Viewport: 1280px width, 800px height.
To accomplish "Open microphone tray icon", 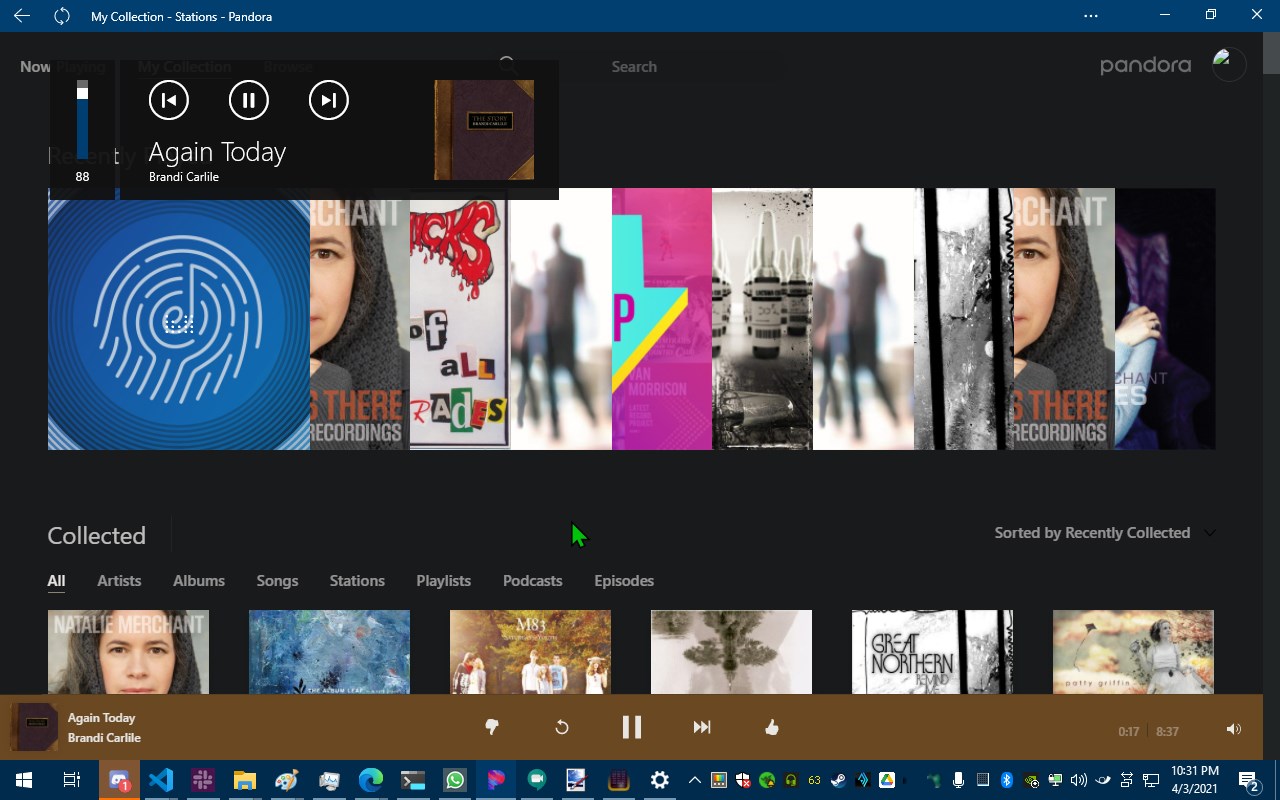I will tap(958, 780).
